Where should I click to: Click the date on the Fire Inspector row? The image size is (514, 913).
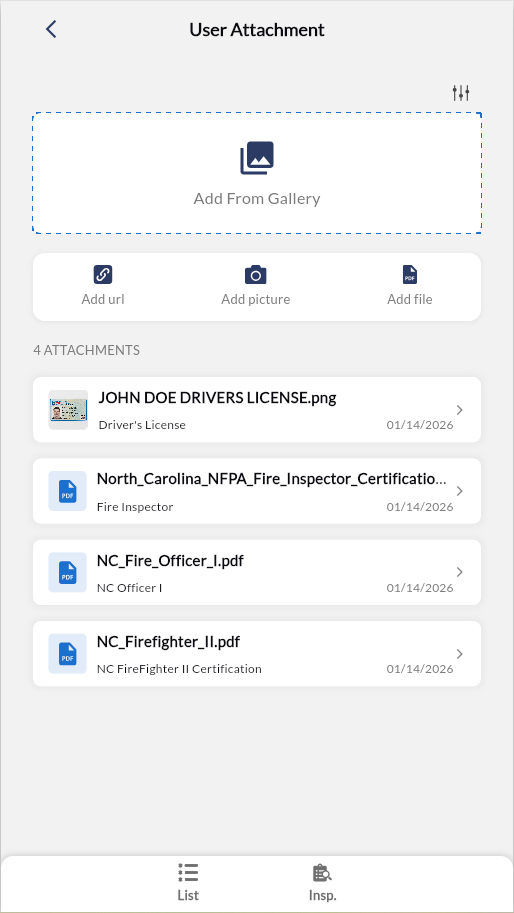420,507
